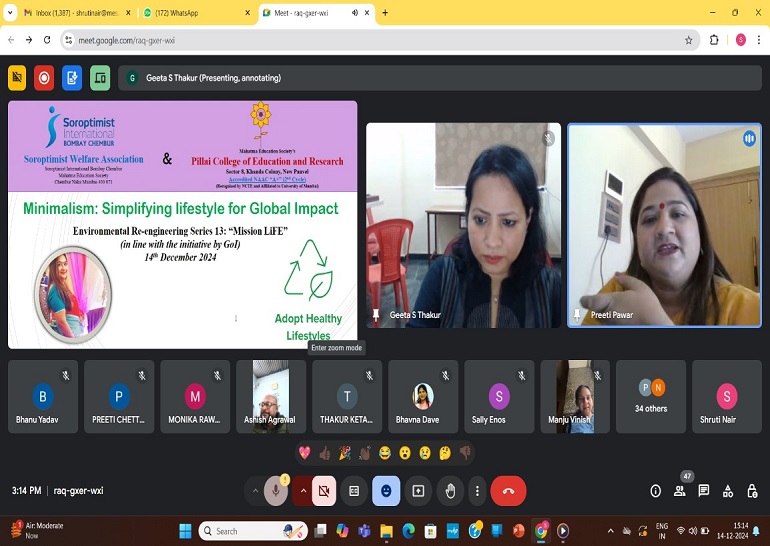Open the activities icon
The height and width of the screenshot is (546, 770).
pyautogui.click(x=728, y=491)
